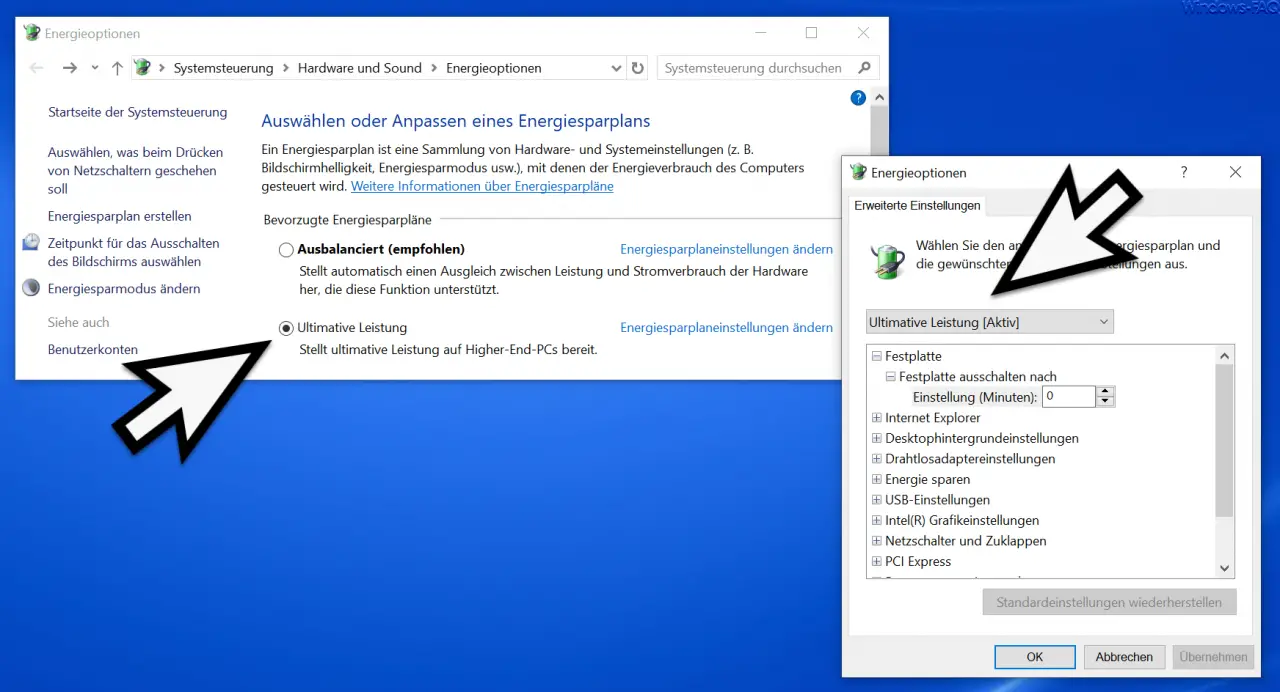The image size is (1280, 692).
Task: Click the forward navigation arrow
Action: coord(69,68)
